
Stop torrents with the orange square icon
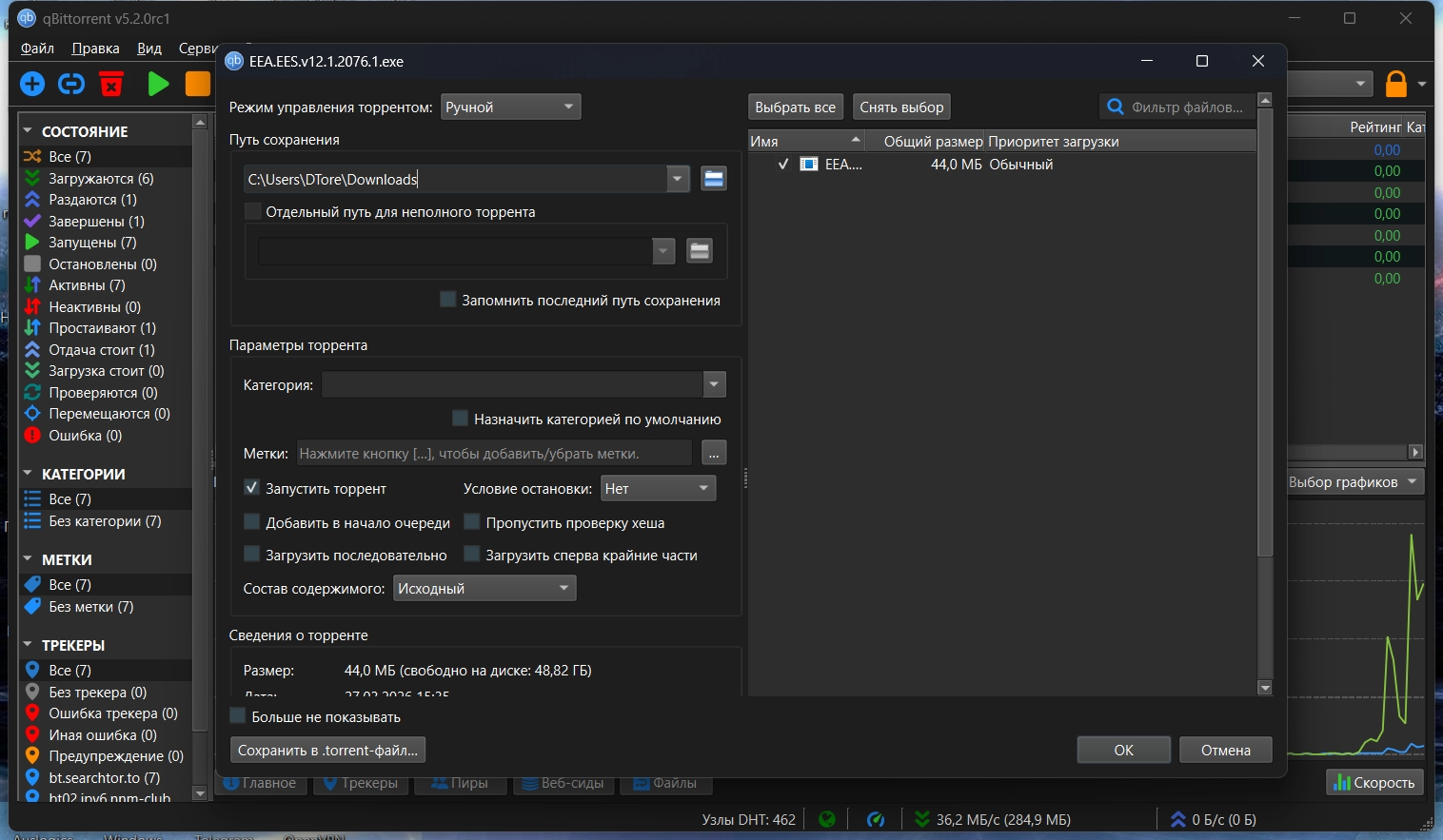coord(197,84)
